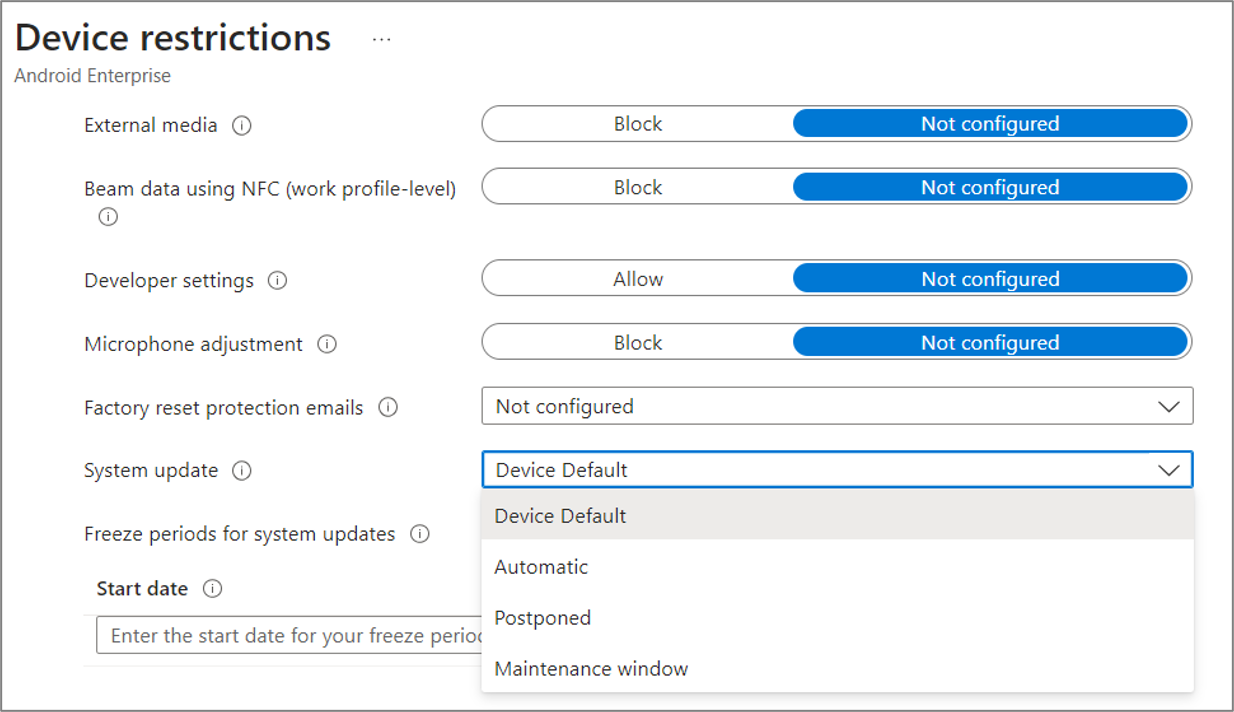Pick Maintenance window from the list
Image resolution: width=1234 pixels, height=712 pixels.
click(x=591, y=669)
